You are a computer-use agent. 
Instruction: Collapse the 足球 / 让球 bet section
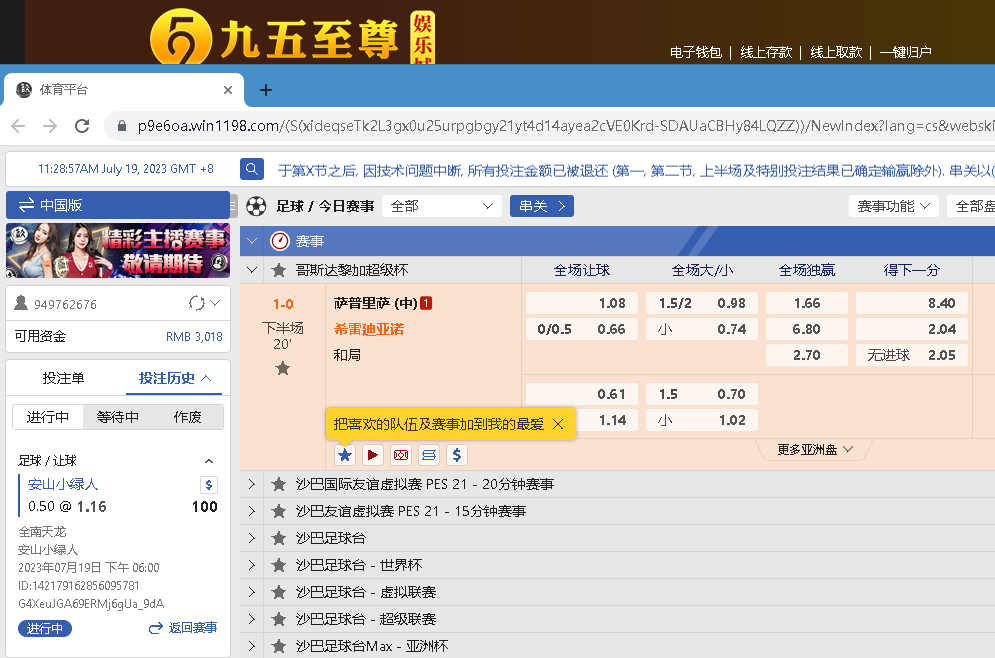[209, 461]
